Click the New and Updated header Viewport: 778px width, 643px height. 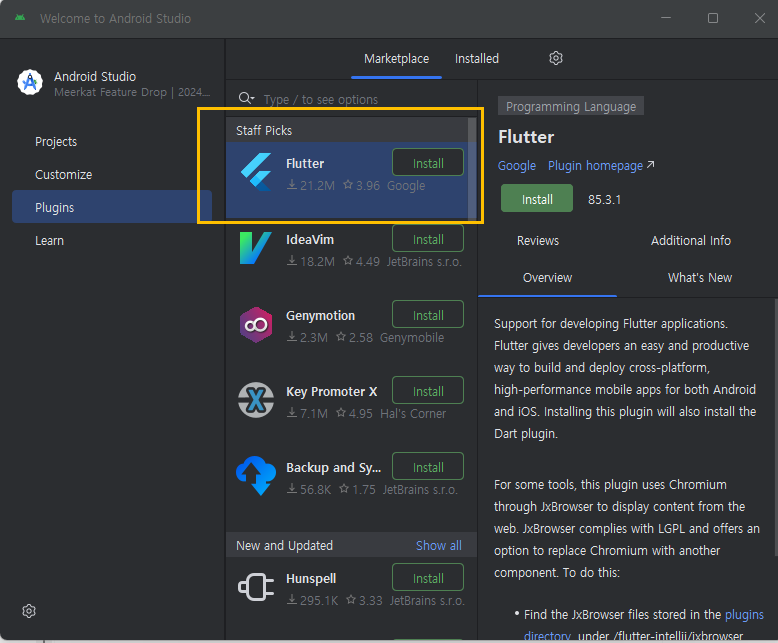tap(284, 545)
